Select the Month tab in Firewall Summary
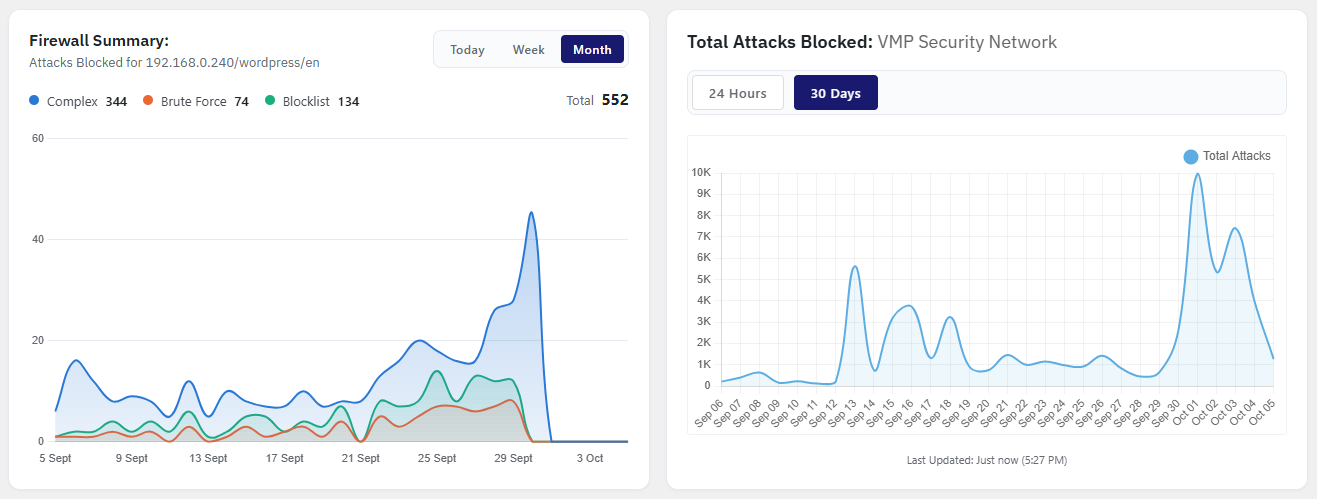This screenshot has height=499, width=1317. click(592, 49)
